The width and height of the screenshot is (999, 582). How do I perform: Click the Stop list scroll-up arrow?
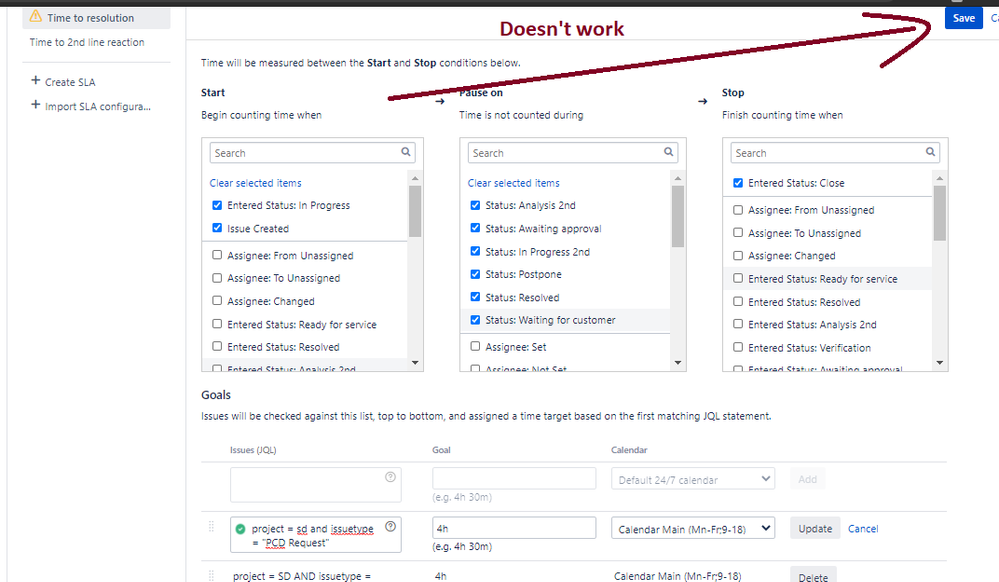coord(940,178)
